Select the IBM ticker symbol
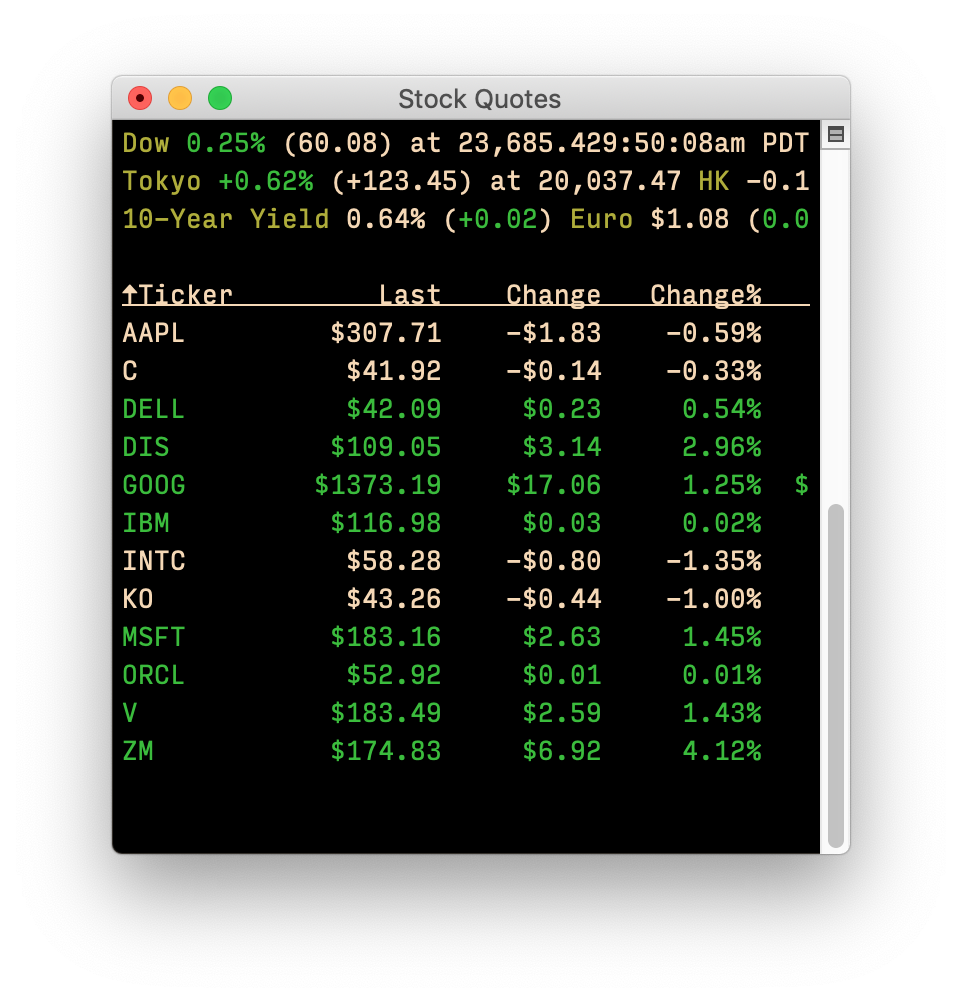 (x=146, y=523)
